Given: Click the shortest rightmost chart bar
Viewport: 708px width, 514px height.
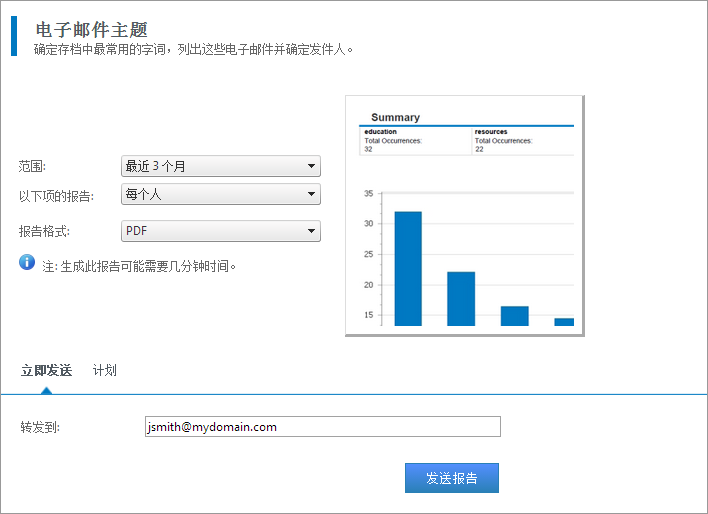Looking at the screenshot, I should click(x=564, y=322).
